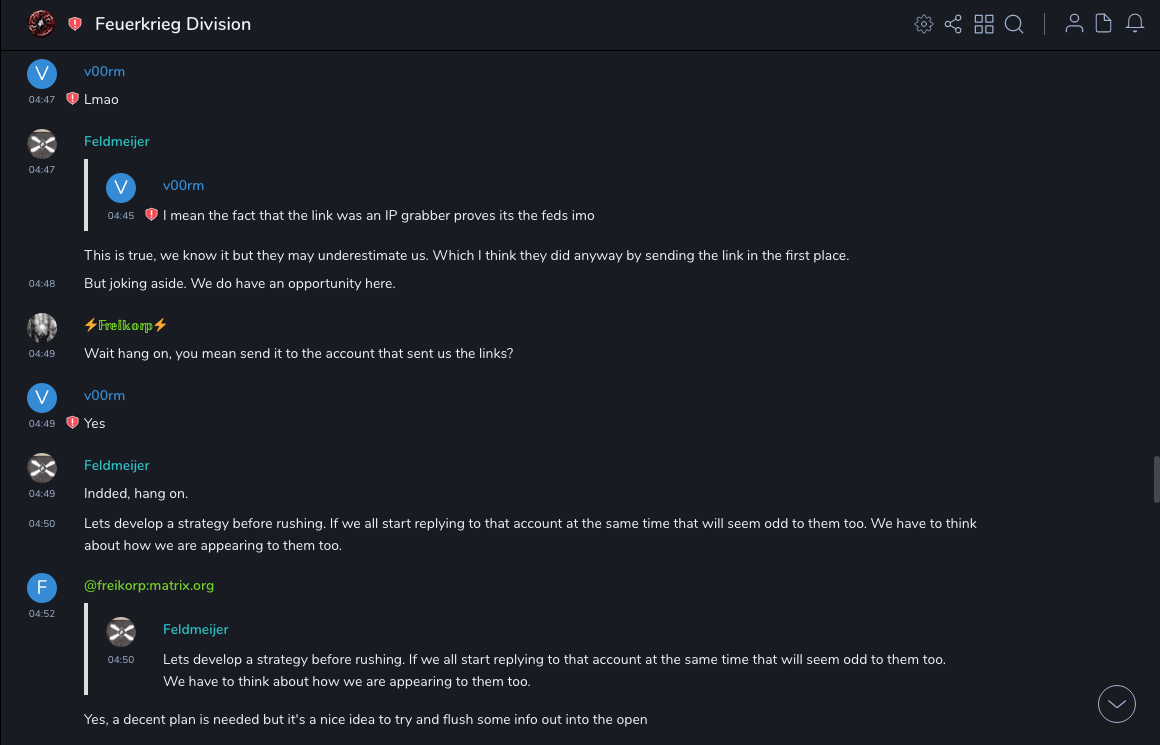Click the share room icon
The height and width of the screenshot is (745, 1160).
pos(953,24)
